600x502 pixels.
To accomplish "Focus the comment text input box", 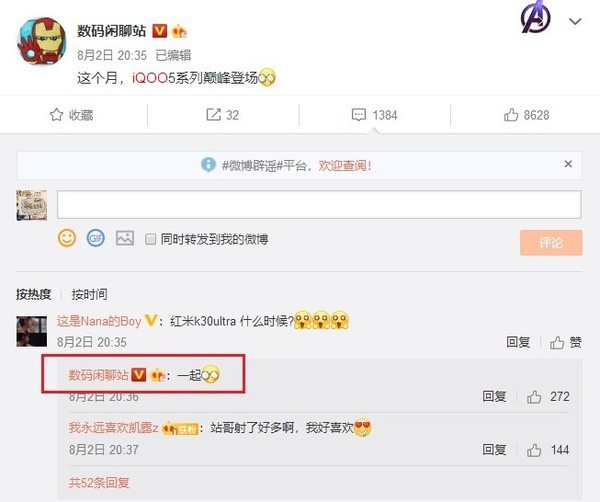I will pyautogui.click(x=319, y=205).
